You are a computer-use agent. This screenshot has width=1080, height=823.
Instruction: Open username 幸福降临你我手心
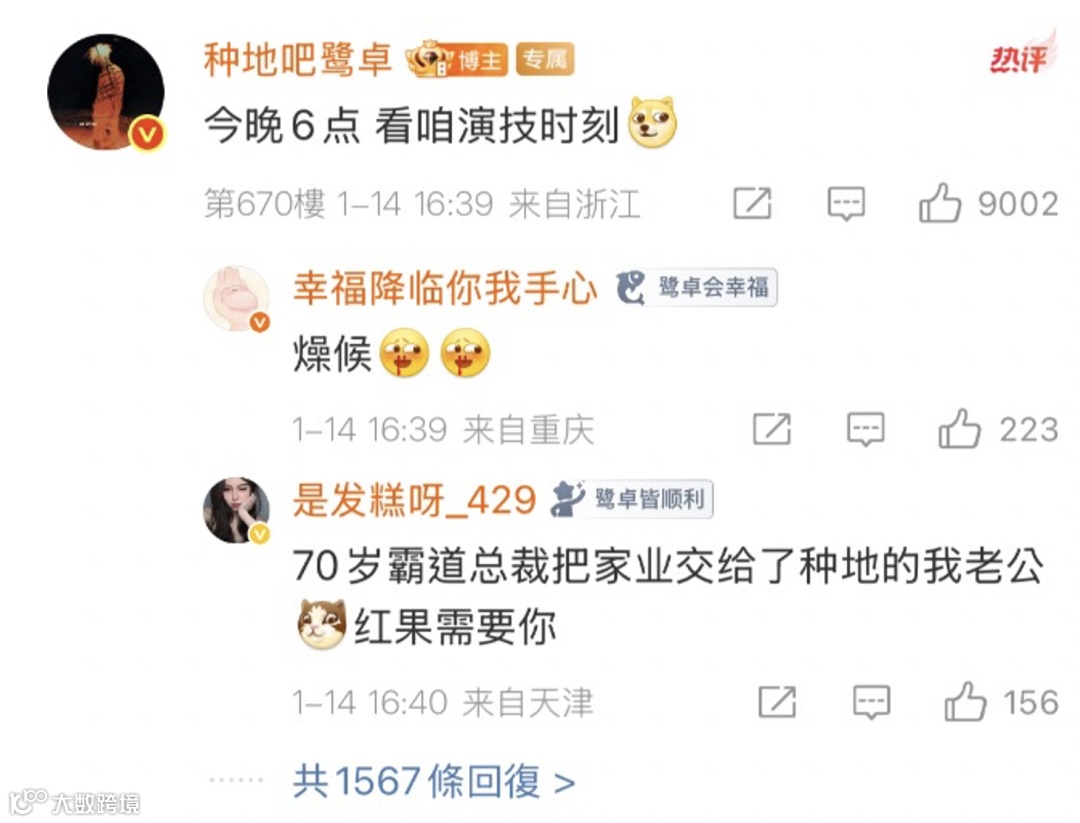[445, 287]
